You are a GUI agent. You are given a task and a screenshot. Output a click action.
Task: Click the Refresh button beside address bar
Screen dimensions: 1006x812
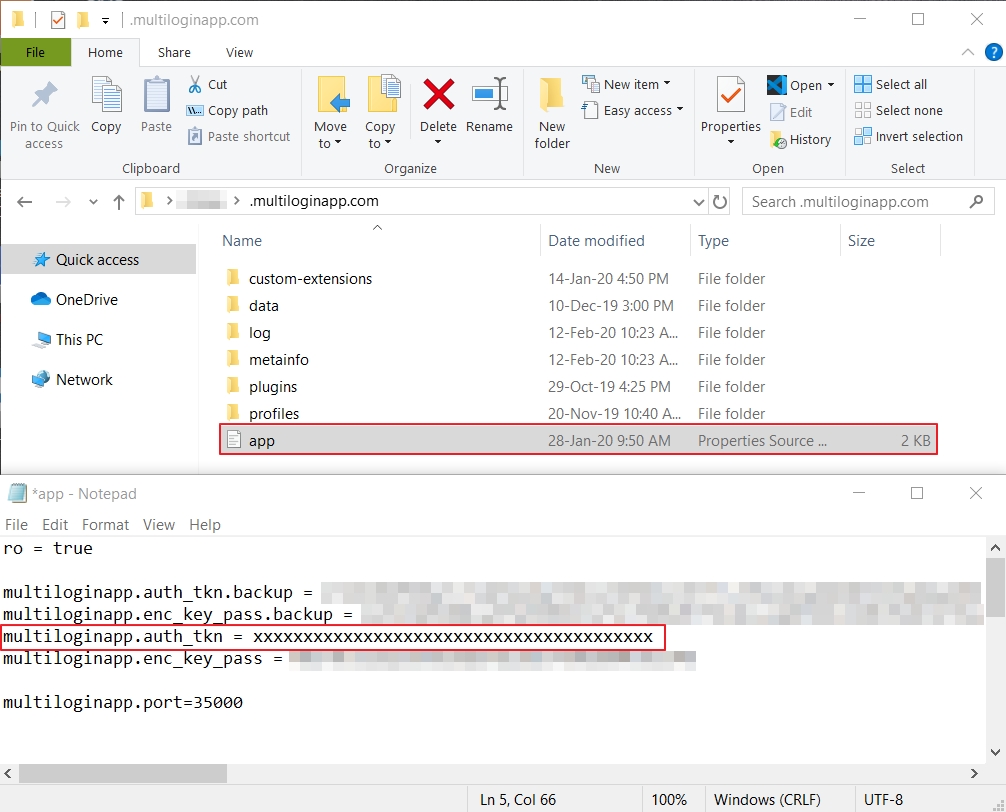coord(720,202)
